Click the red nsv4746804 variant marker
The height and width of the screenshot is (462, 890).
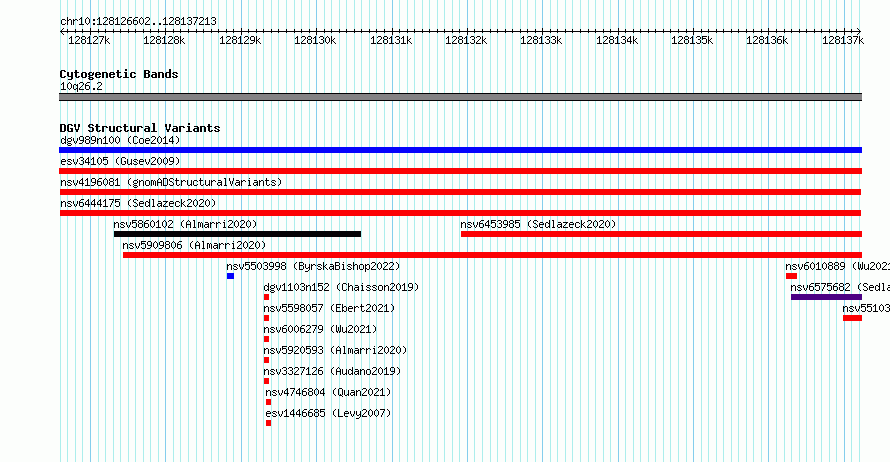tap(268, 402)
